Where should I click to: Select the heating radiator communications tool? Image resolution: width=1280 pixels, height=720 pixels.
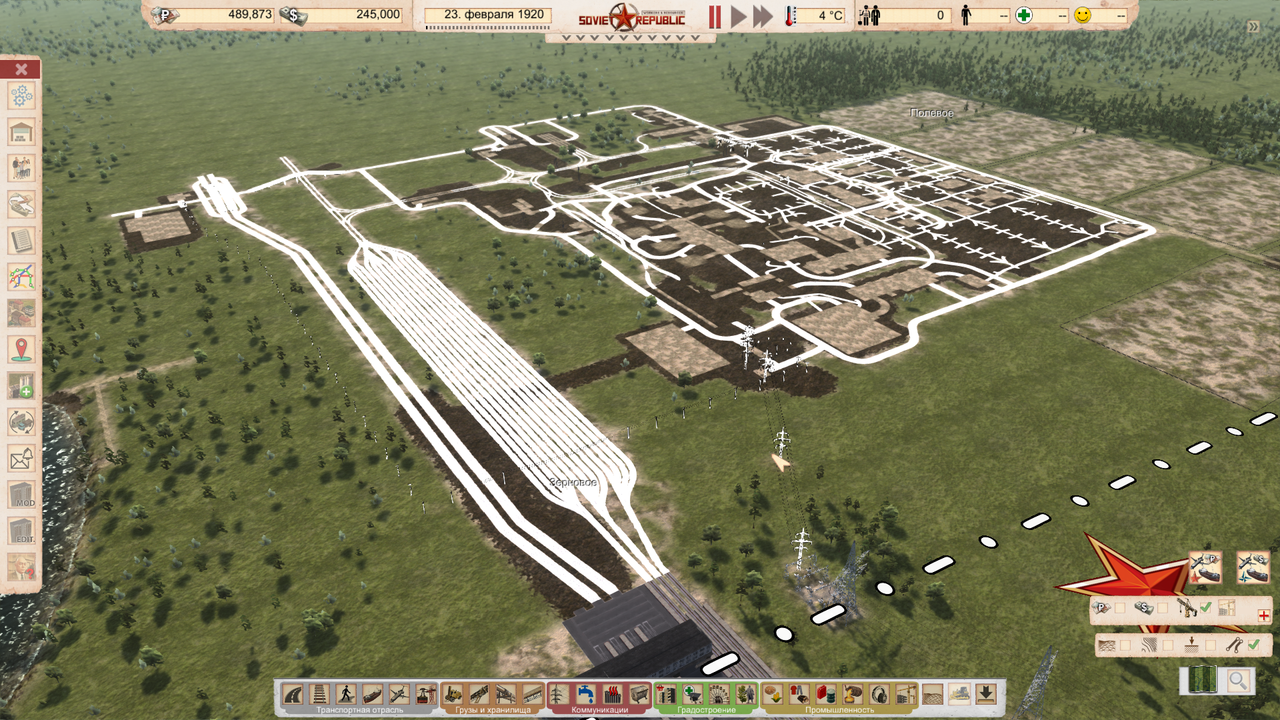pyautogui.click(x=612, y=694)
